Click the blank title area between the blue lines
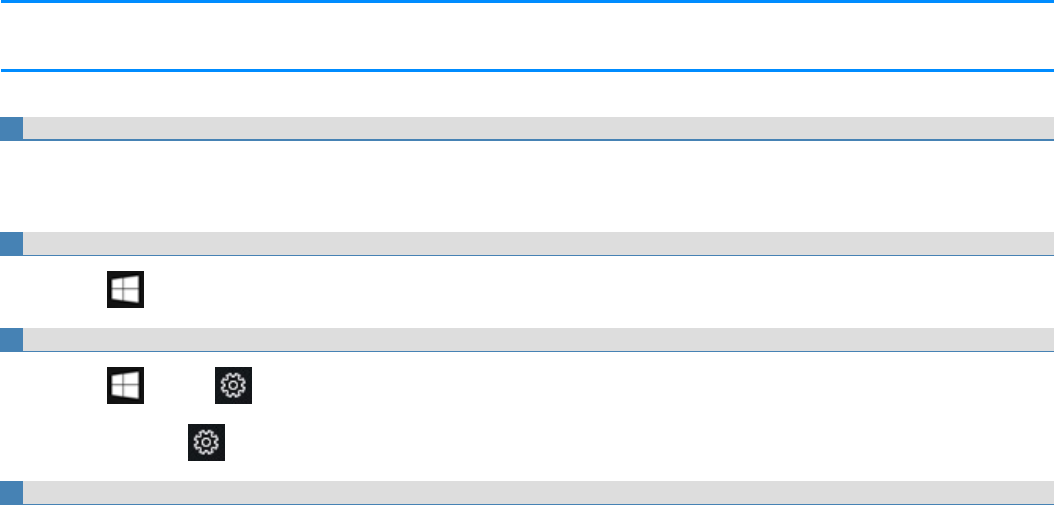The width and height of the screenshot is (1055, 505). [527, 36]
